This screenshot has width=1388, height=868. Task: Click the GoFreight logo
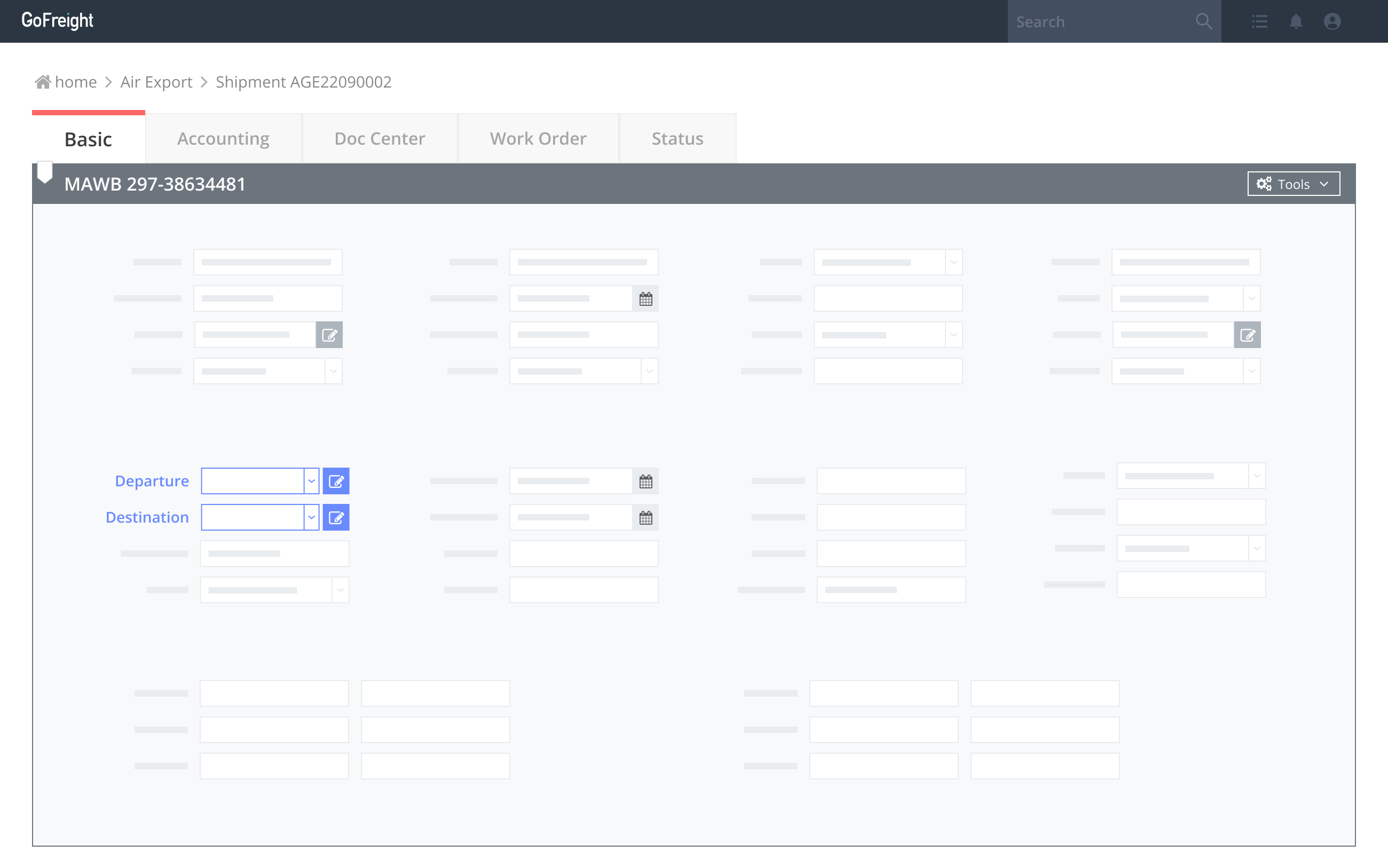pyautogui.click(x=58, y=21)
